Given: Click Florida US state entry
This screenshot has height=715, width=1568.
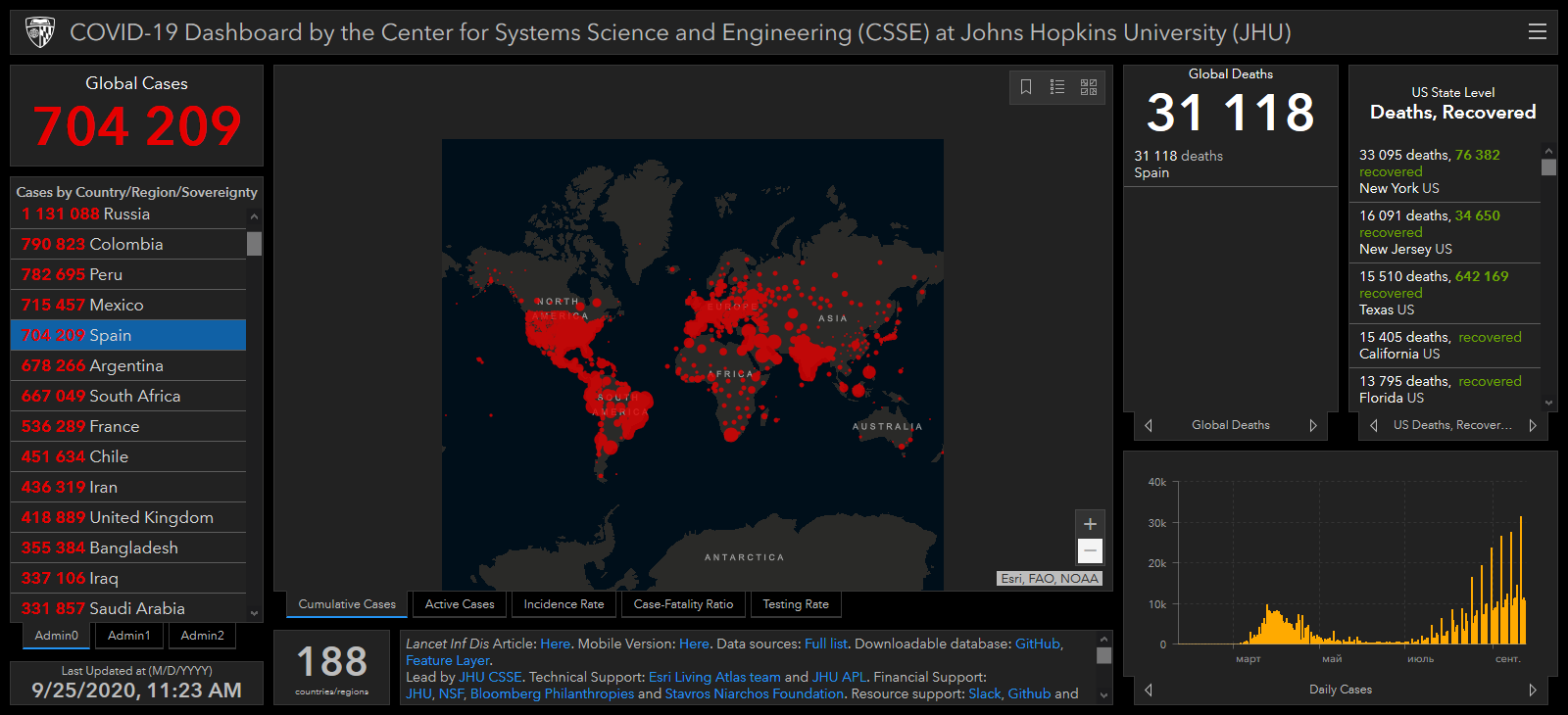Looking at the screenshot, I should tap(1445, 389).
